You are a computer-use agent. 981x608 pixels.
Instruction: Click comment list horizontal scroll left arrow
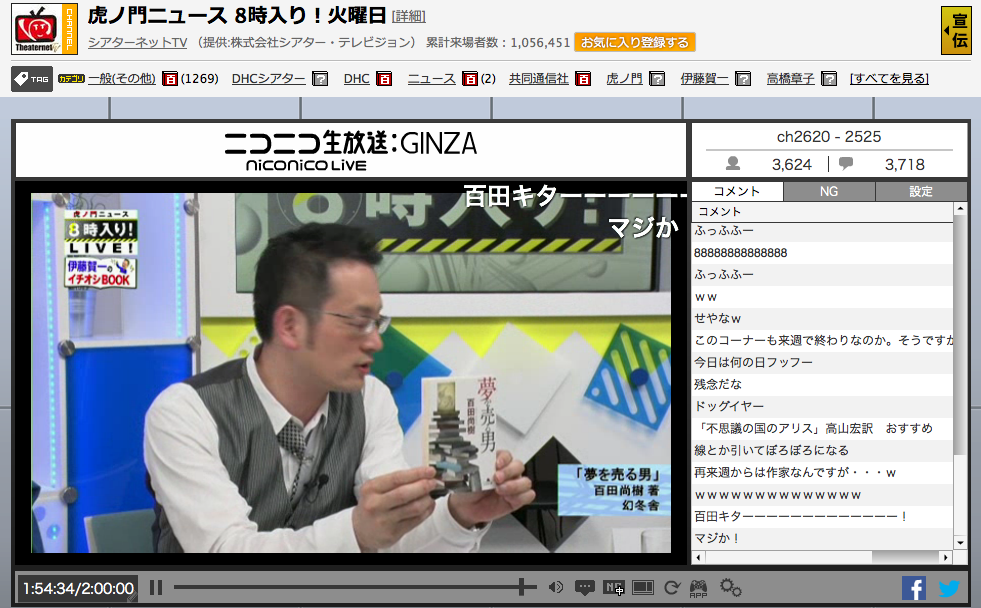pyautogui.click(x=698, y=557)
